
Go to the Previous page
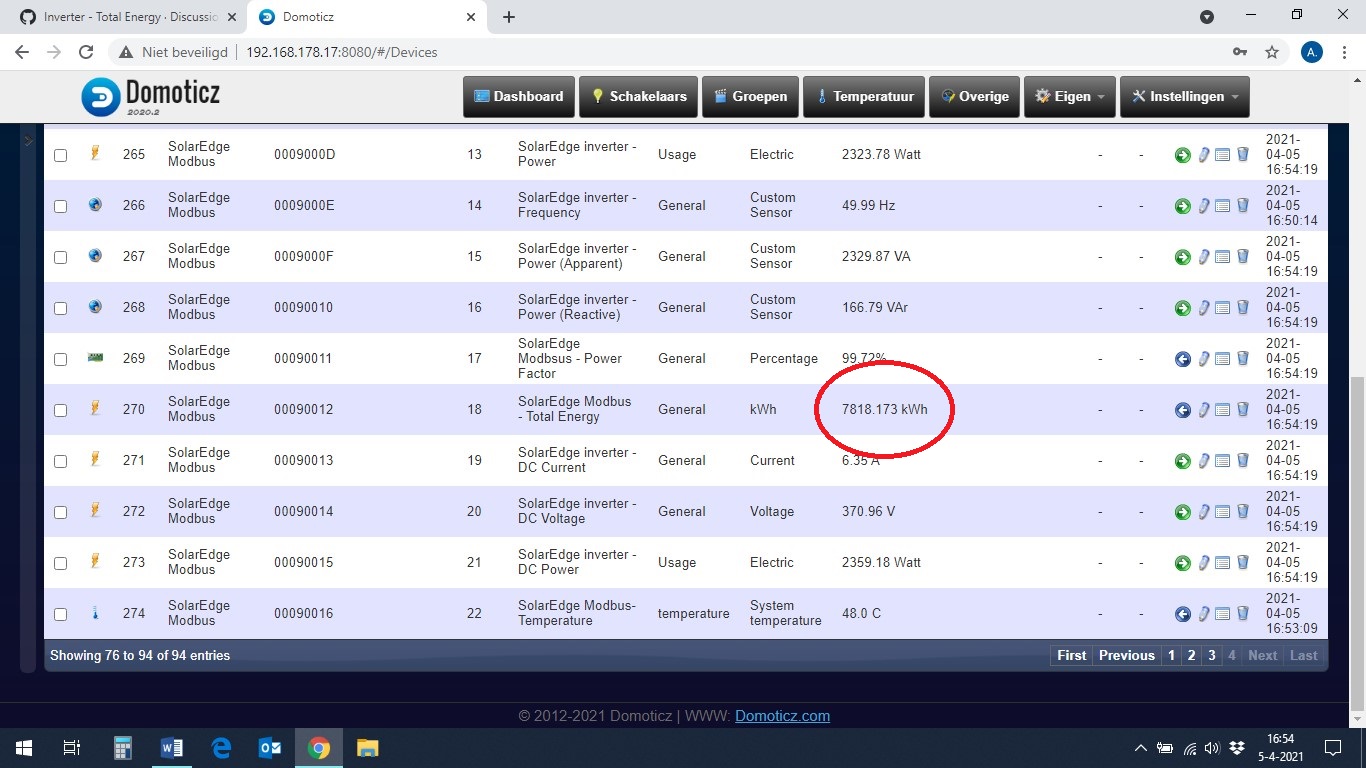pos(1126,655)
